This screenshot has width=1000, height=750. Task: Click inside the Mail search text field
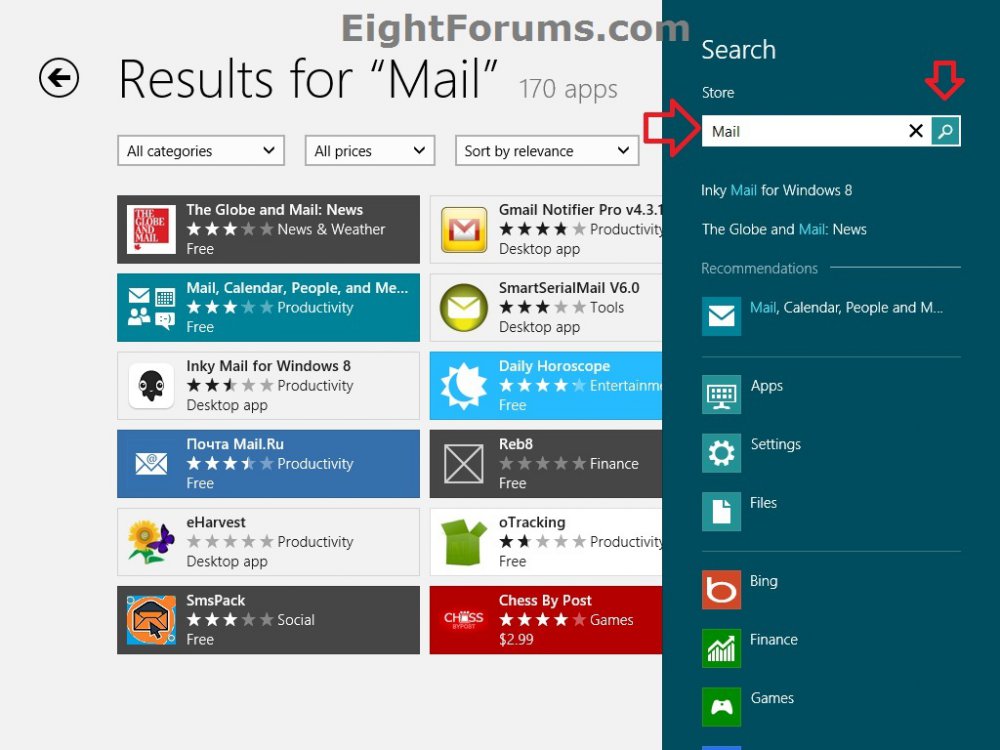coord(805,131)
